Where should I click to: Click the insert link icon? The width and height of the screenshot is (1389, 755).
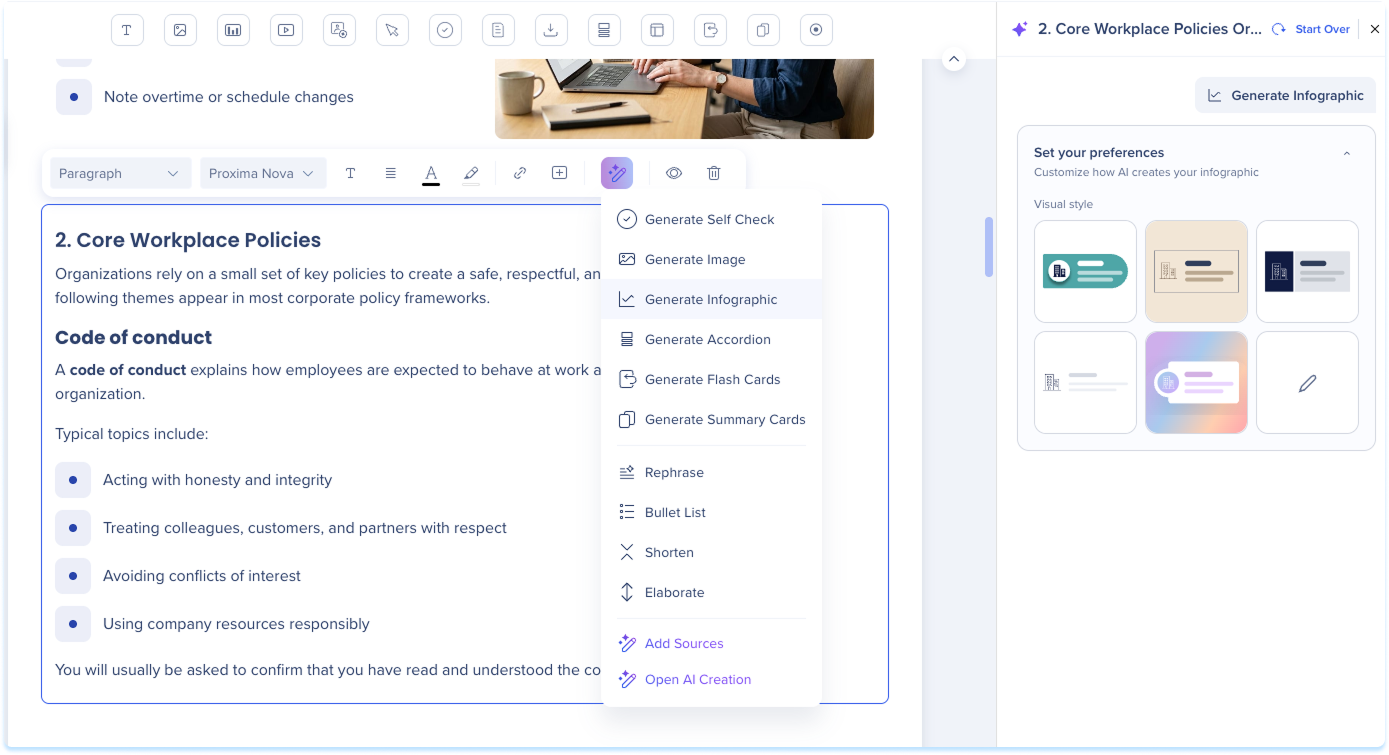pyautogui.click(x=520, y=173)
